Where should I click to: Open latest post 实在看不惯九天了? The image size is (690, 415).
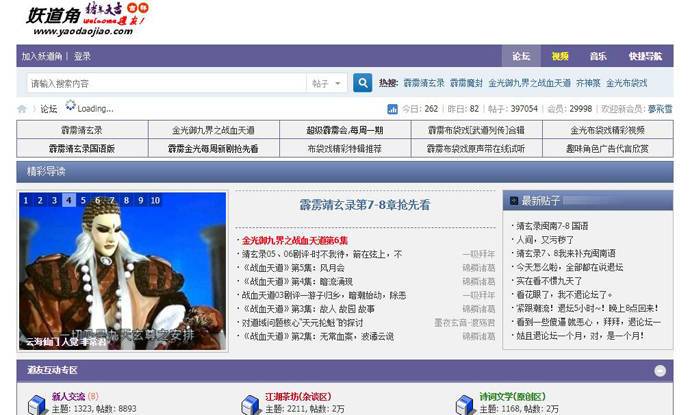click(549, 281)
